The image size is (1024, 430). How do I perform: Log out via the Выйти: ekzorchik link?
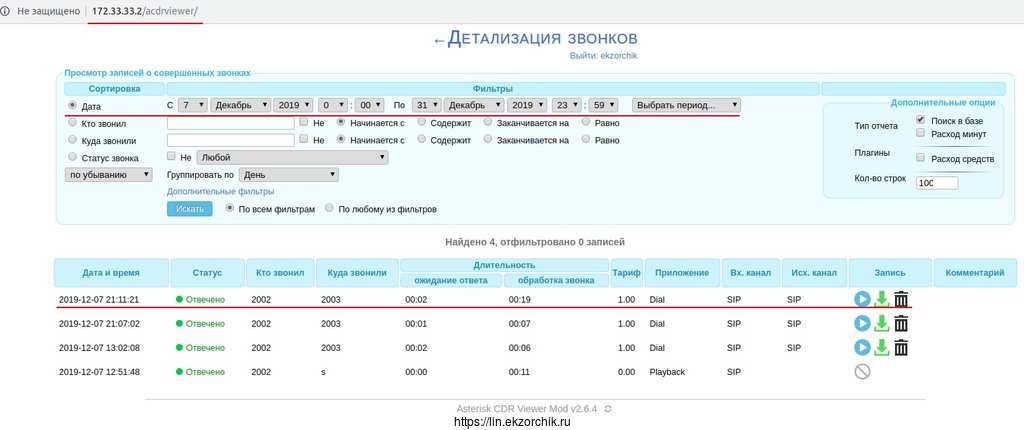tap(603, 56)
